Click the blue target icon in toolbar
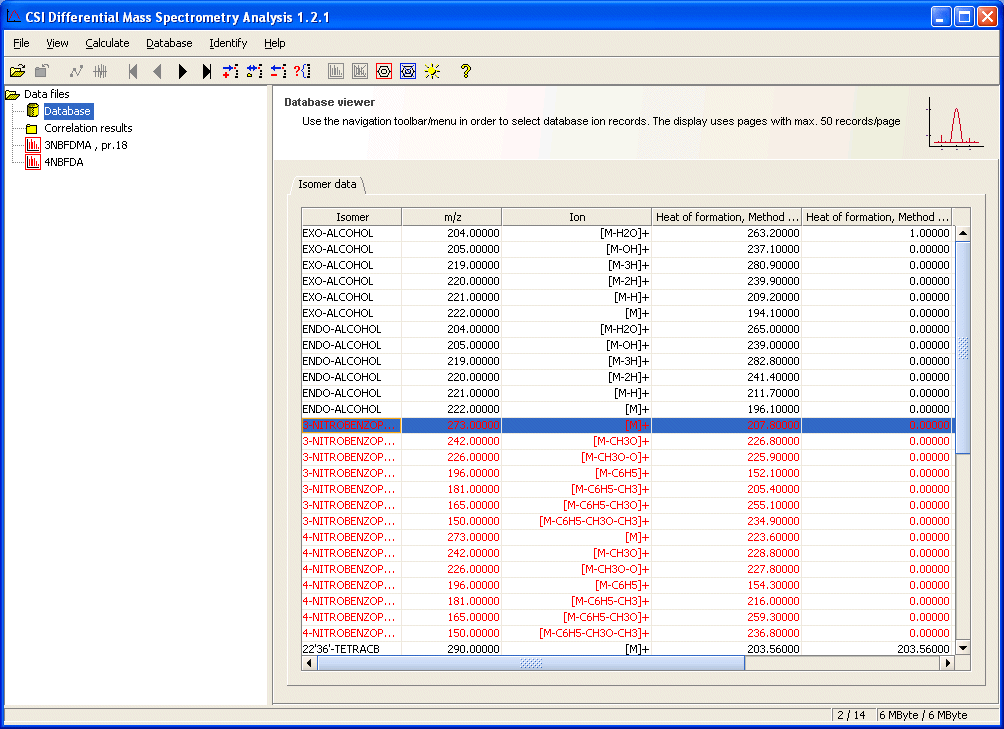Image resolution: width=1004 pixels, height=729 pixels. click(x=408, y=71)
